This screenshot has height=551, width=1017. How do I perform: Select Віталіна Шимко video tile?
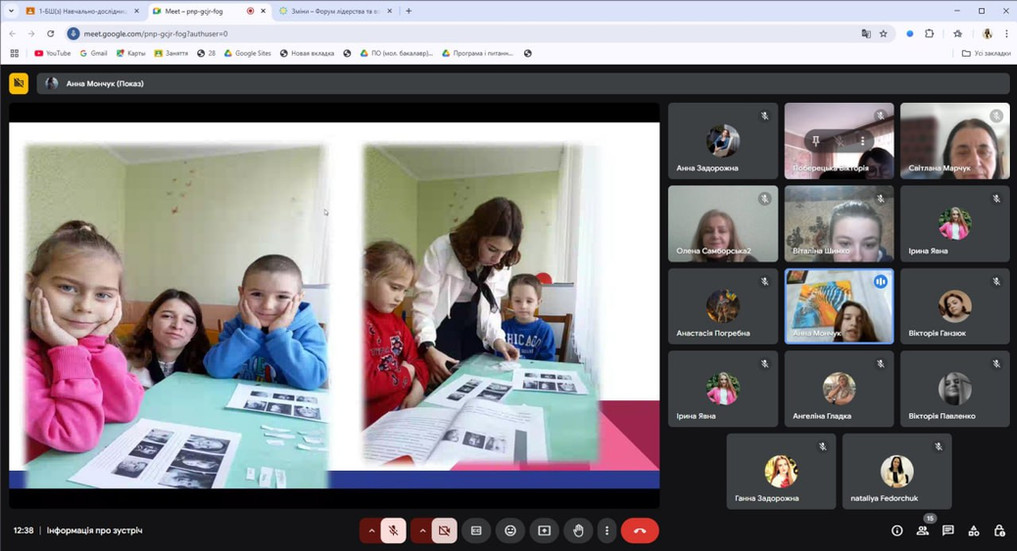(x=839, y=224)
